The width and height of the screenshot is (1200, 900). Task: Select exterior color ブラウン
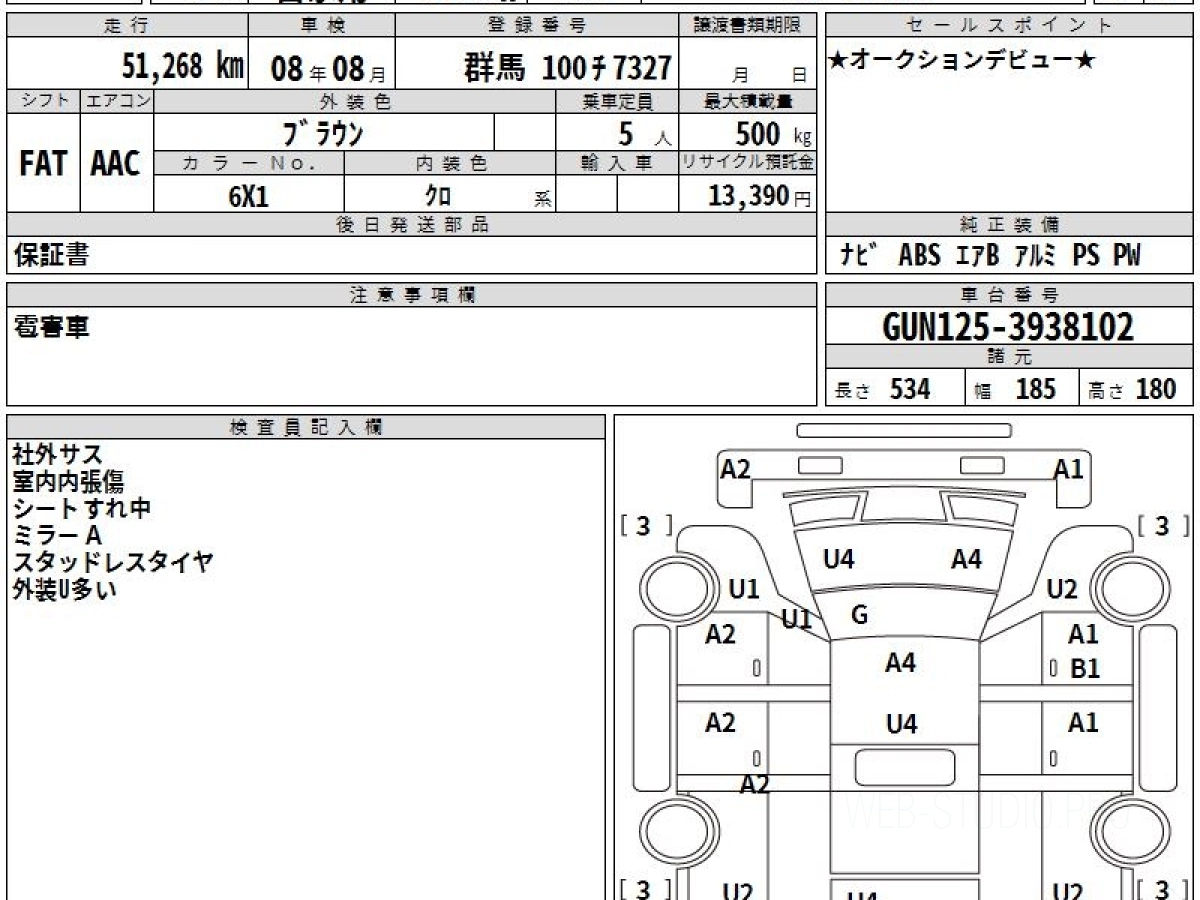click(321, 132)
